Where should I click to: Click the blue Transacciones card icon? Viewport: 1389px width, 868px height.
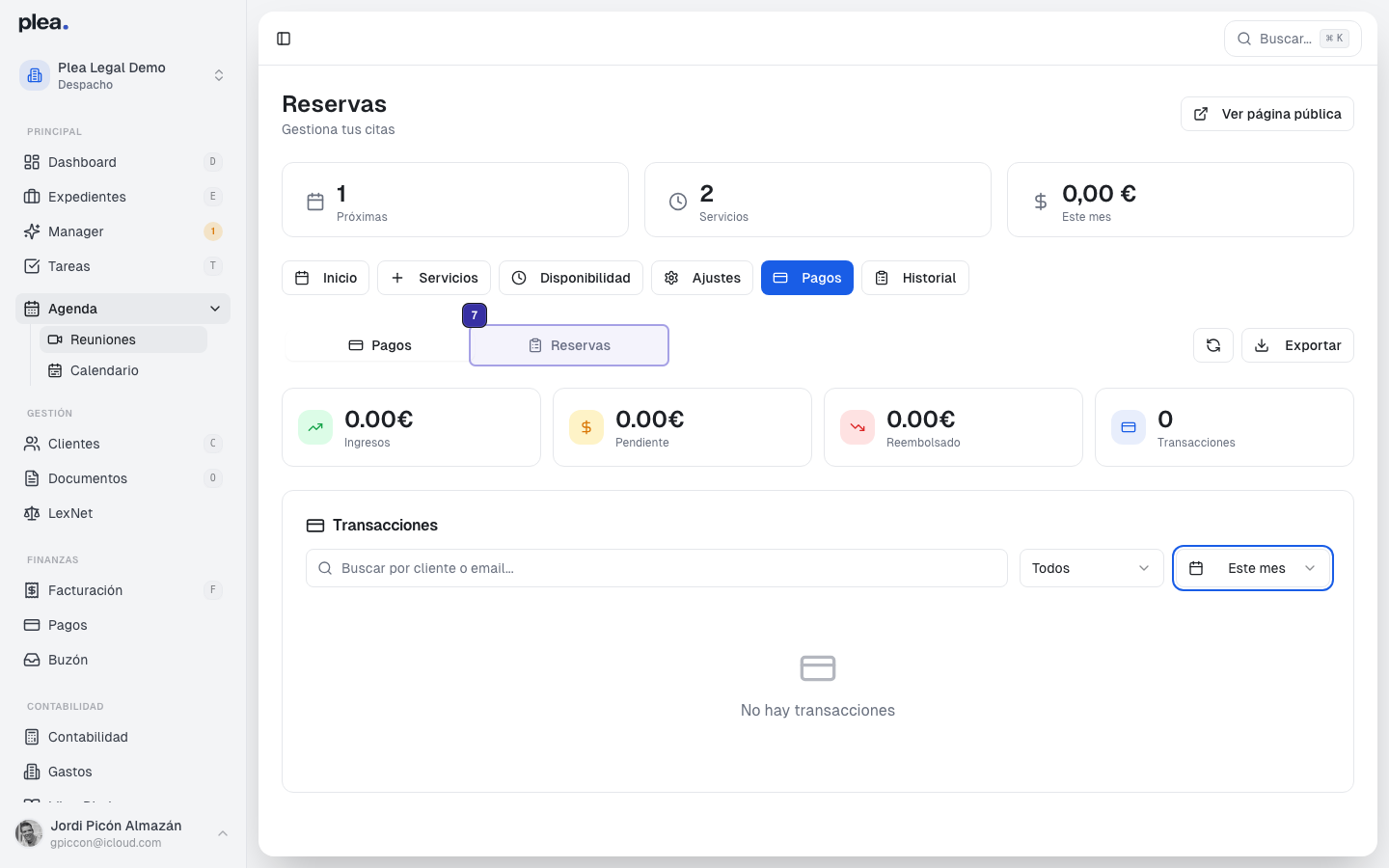coord(1129,427)
